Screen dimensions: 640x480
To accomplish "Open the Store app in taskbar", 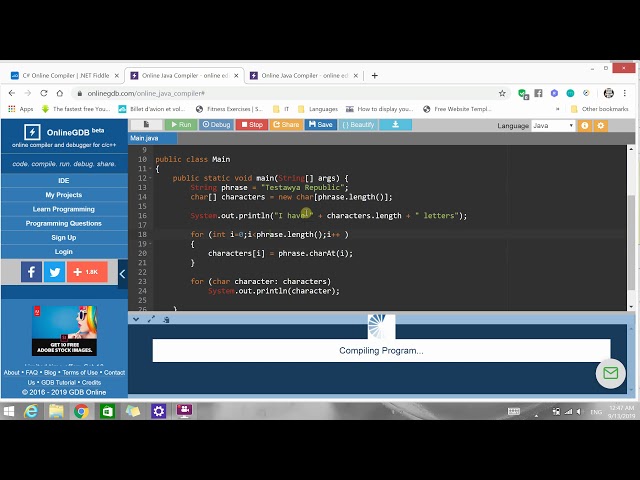I will [107, 411].
